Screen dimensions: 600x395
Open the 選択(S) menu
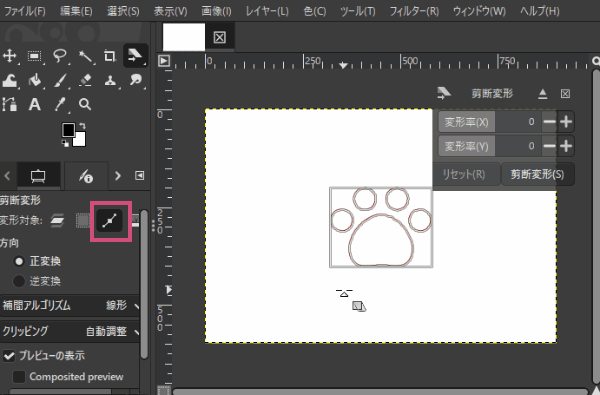pyautogui.click(x=123, y=11)
